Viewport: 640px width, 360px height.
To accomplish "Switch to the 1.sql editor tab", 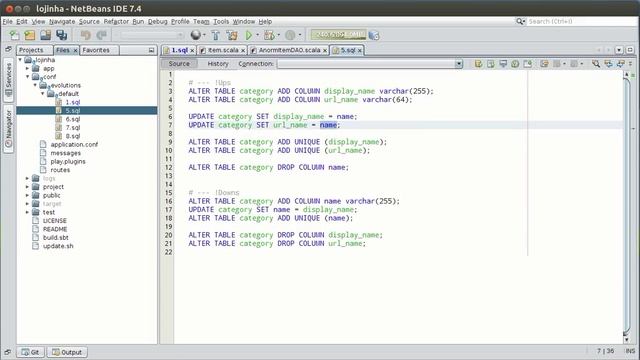I will [x=179, y=50].
